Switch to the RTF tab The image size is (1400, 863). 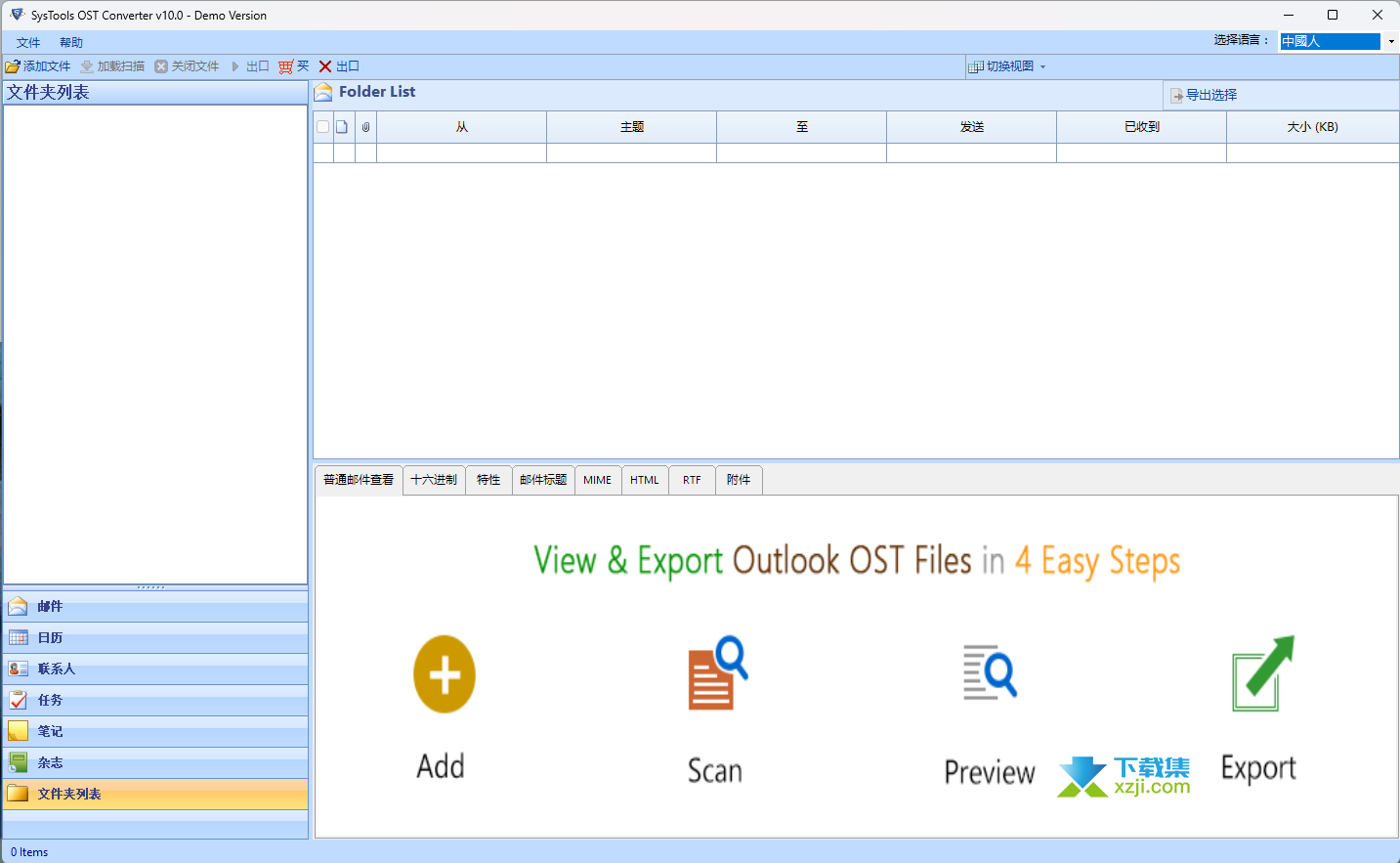pyautogui.click(x=692, y=480)
